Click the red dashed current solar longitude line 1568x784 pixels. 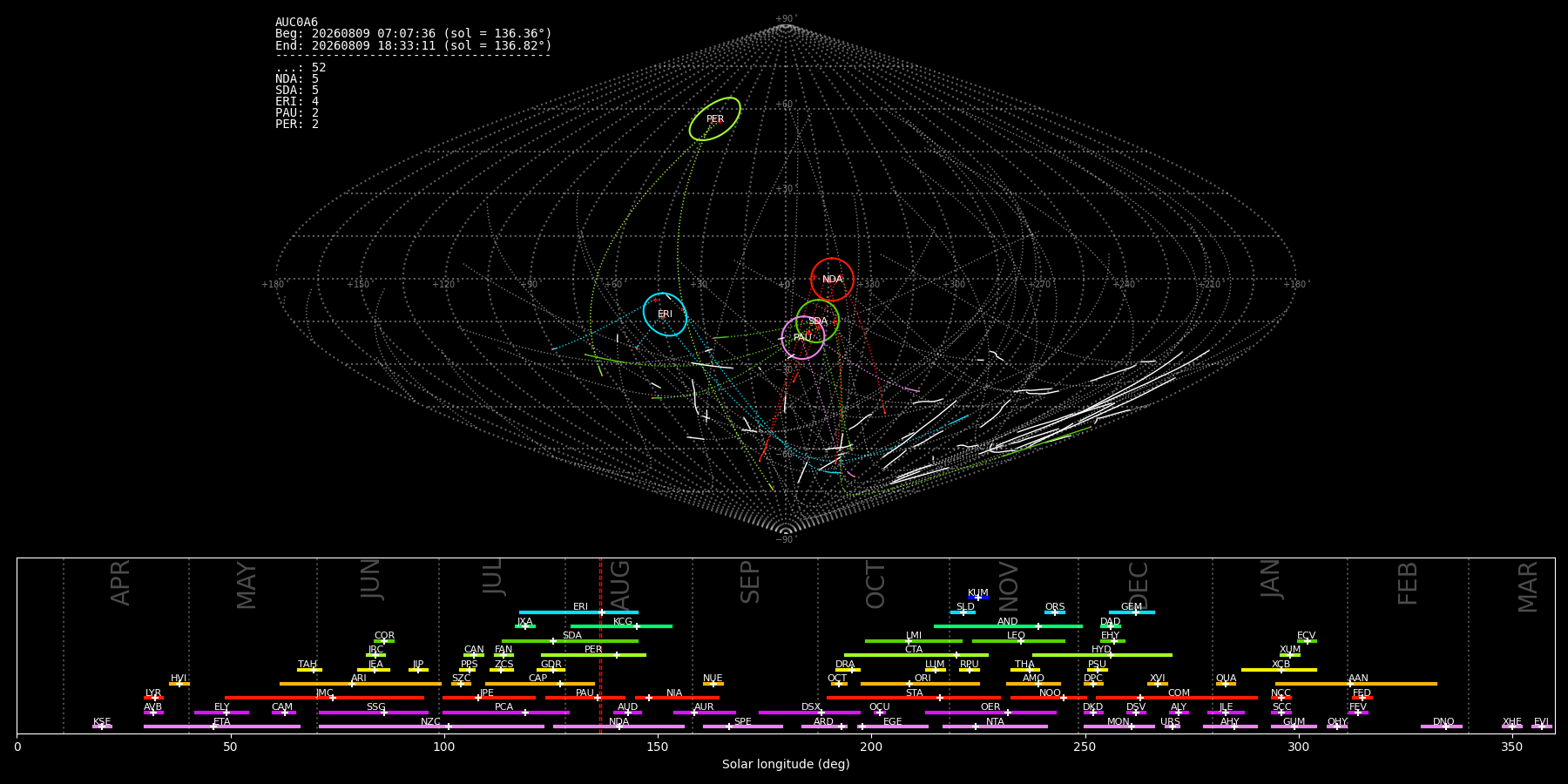(x=600, y=645)
